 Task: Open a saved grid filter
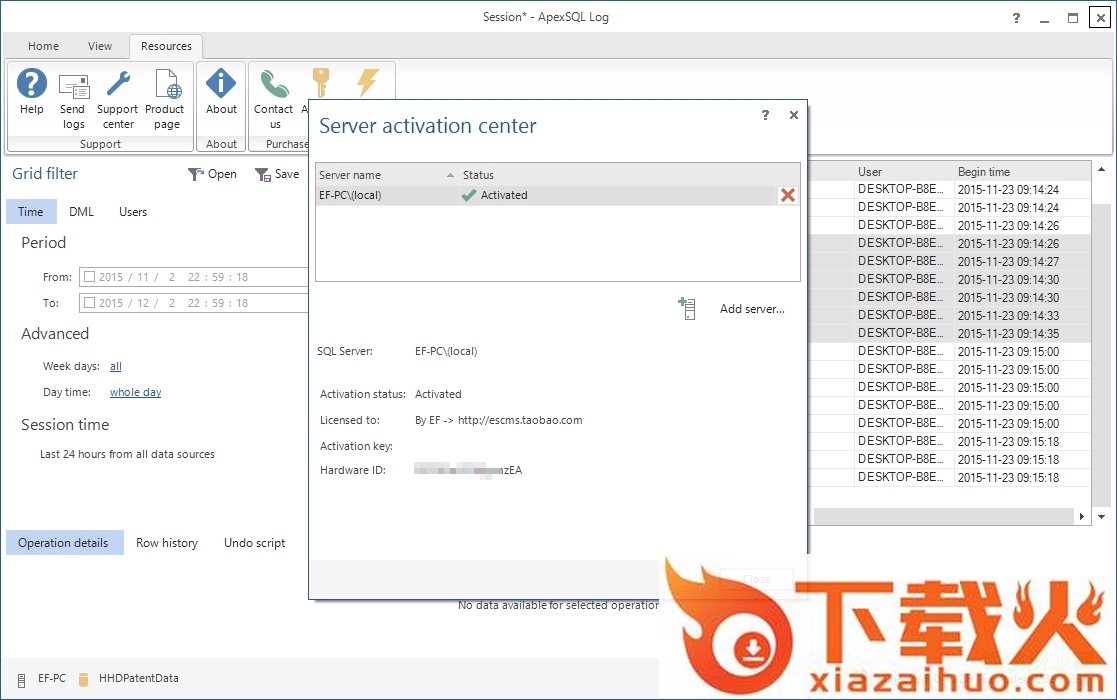212,174
